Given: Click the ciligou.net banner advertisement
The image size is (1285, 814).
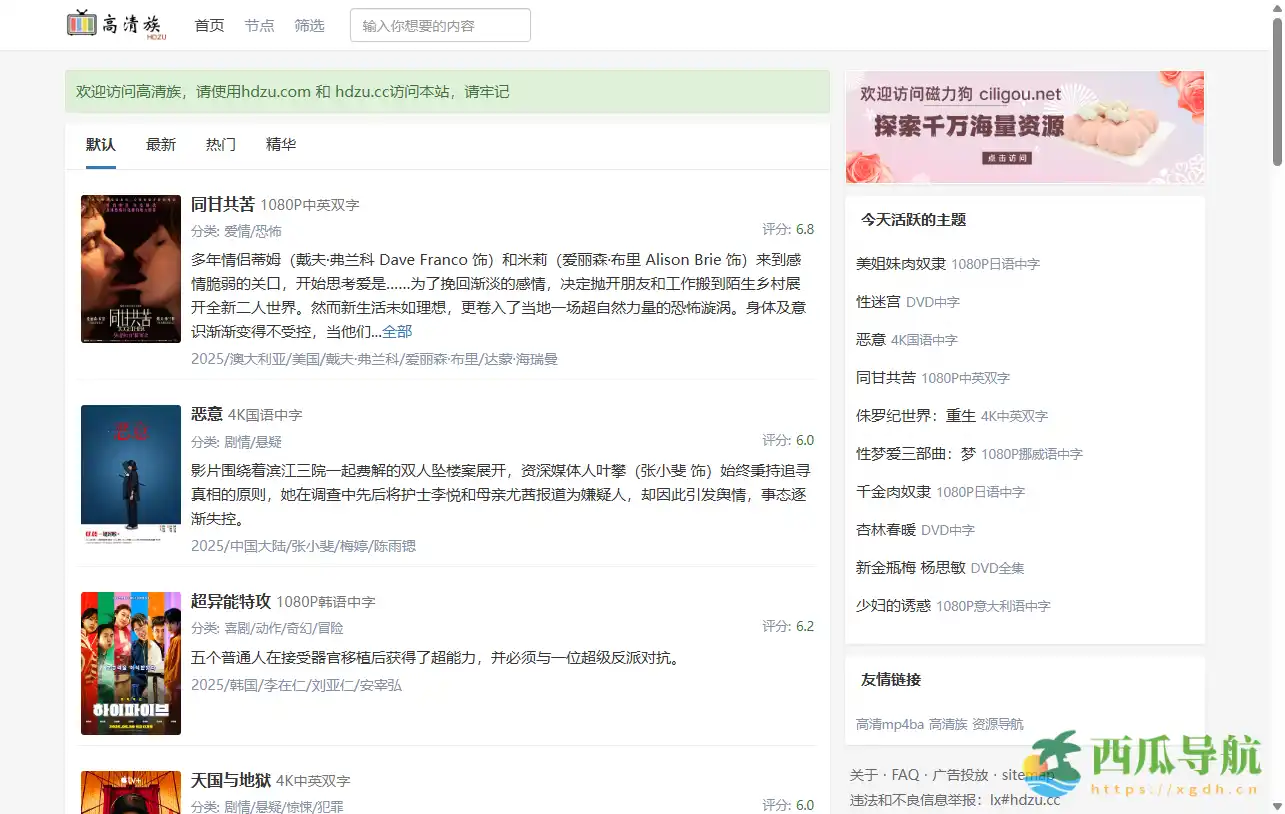Looking at the screenshot, I should [1024, 127].
